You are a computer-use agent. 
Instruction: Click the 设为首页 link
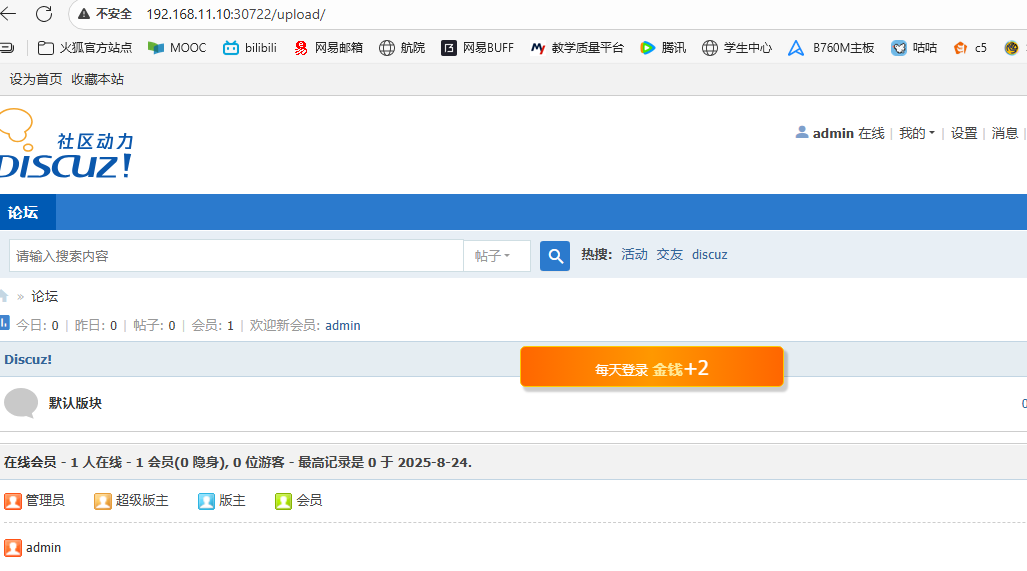coord(36,79)
